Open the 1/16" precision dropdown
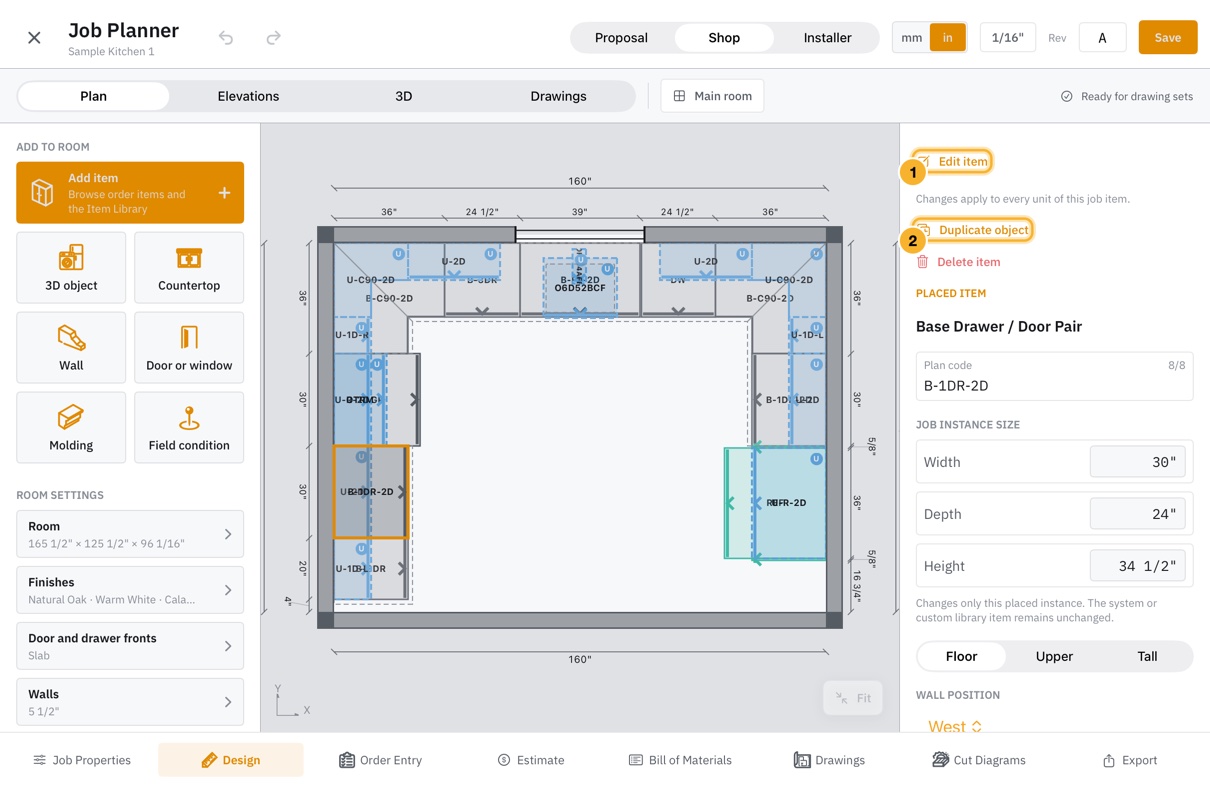Screen dimensions: 1210x808 (x=1007, y=38)
